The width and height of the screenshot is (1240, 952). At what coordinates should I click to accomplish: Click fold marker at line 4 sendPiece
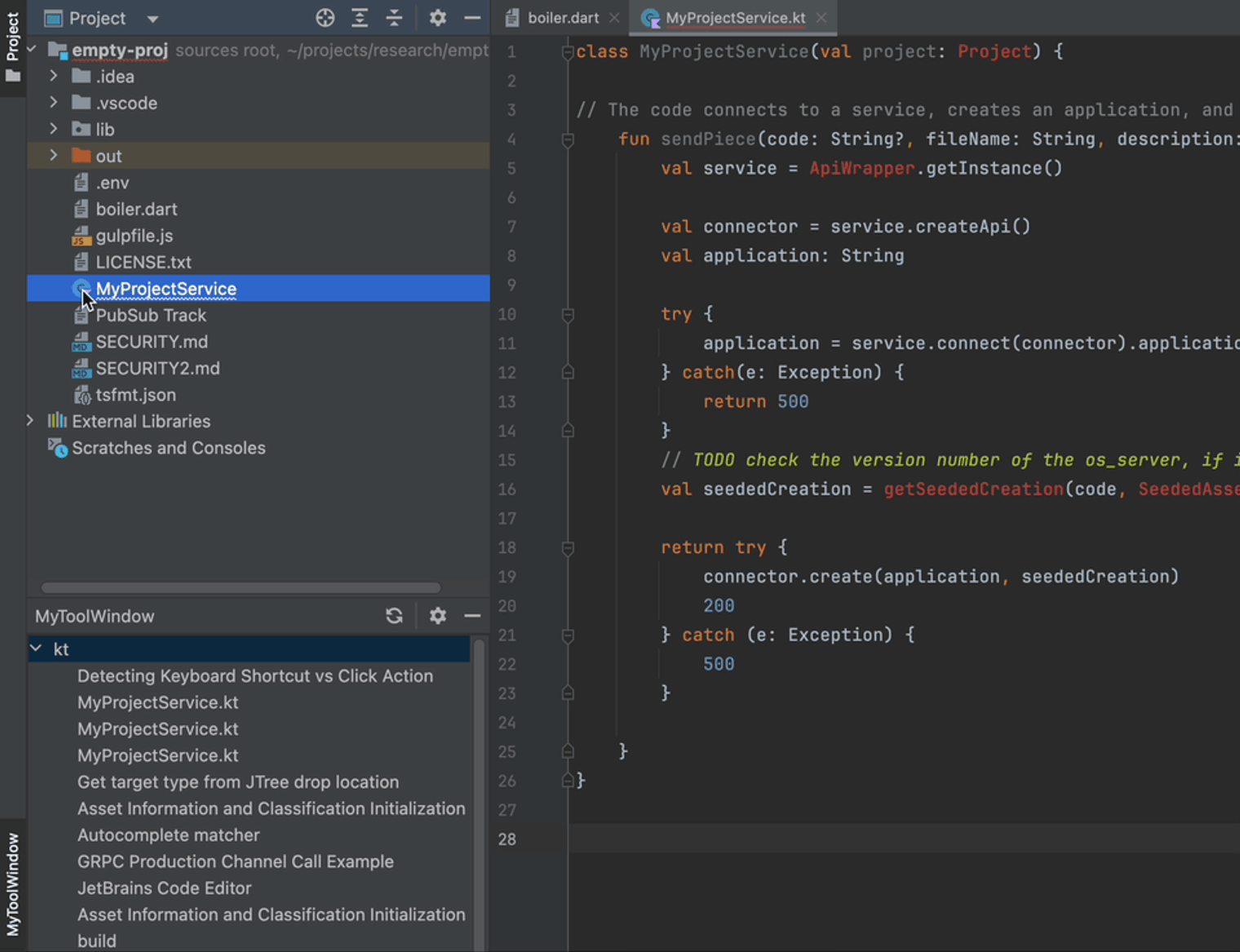point(568,140)
